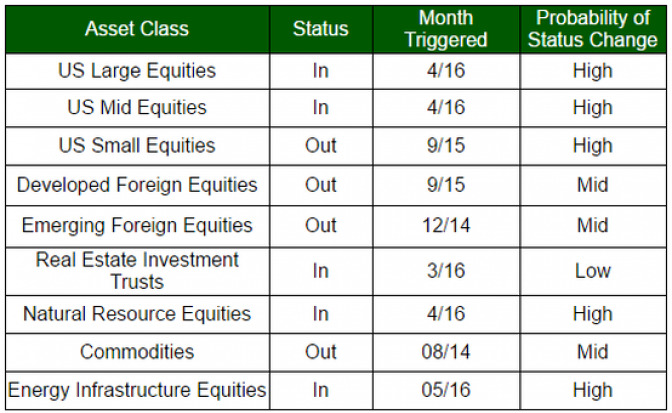The width and height of the screenshot is (672, 413).
Task: Click the Asset Class column header
Action: tap(137, 29)
